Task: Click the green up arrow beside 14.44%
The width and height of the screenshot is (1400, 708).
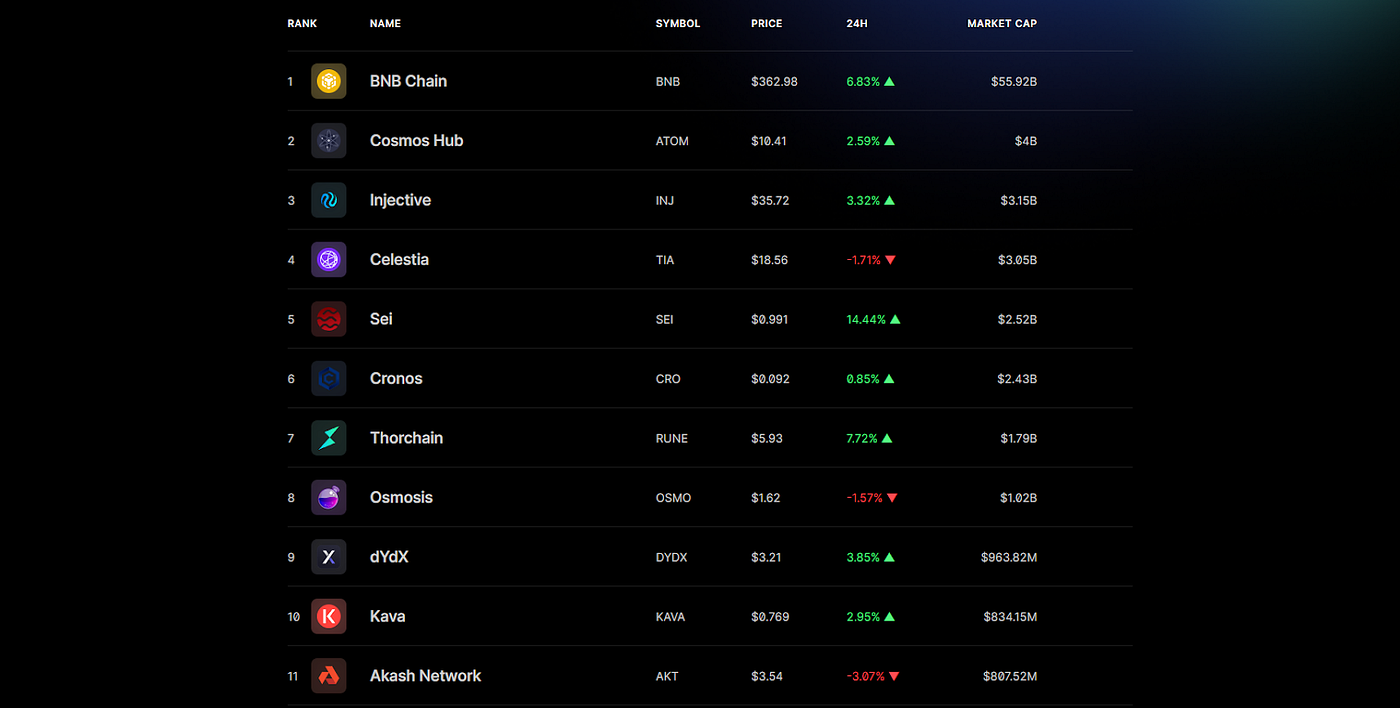Action: tap(895, 319)
